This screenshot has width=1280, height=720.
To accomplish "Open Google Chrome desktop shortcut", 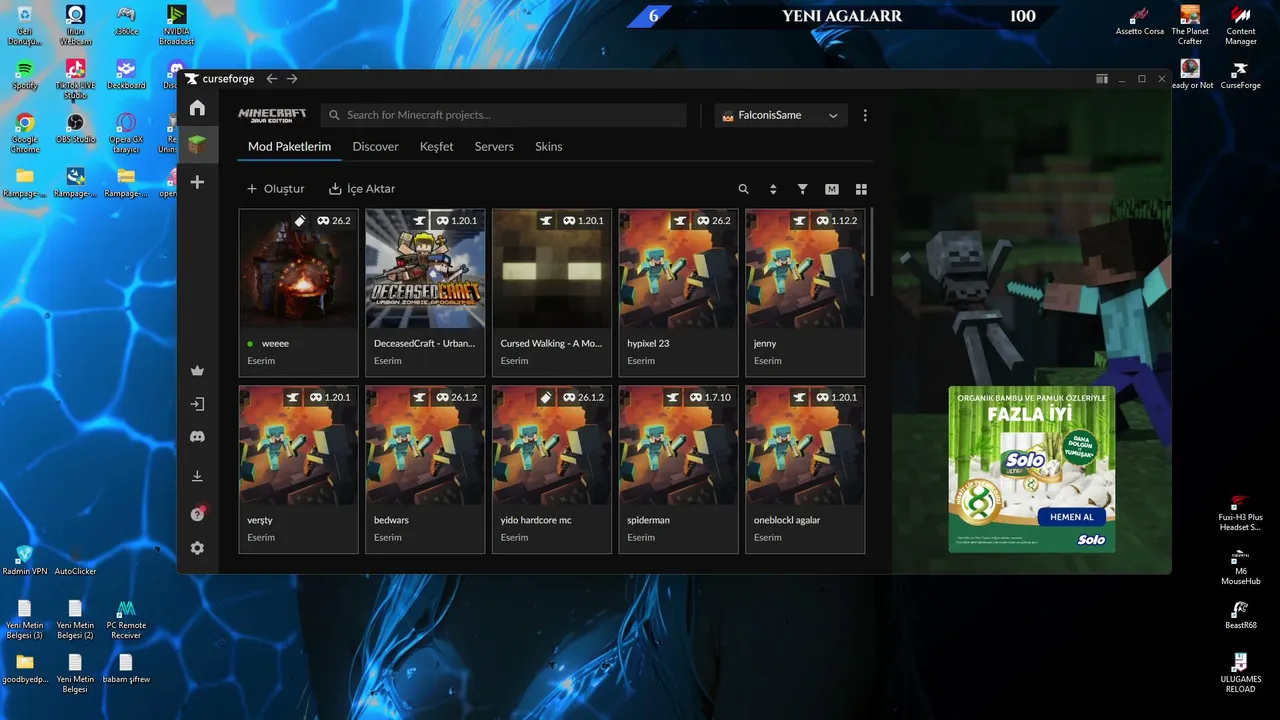I will coord(25,133).
